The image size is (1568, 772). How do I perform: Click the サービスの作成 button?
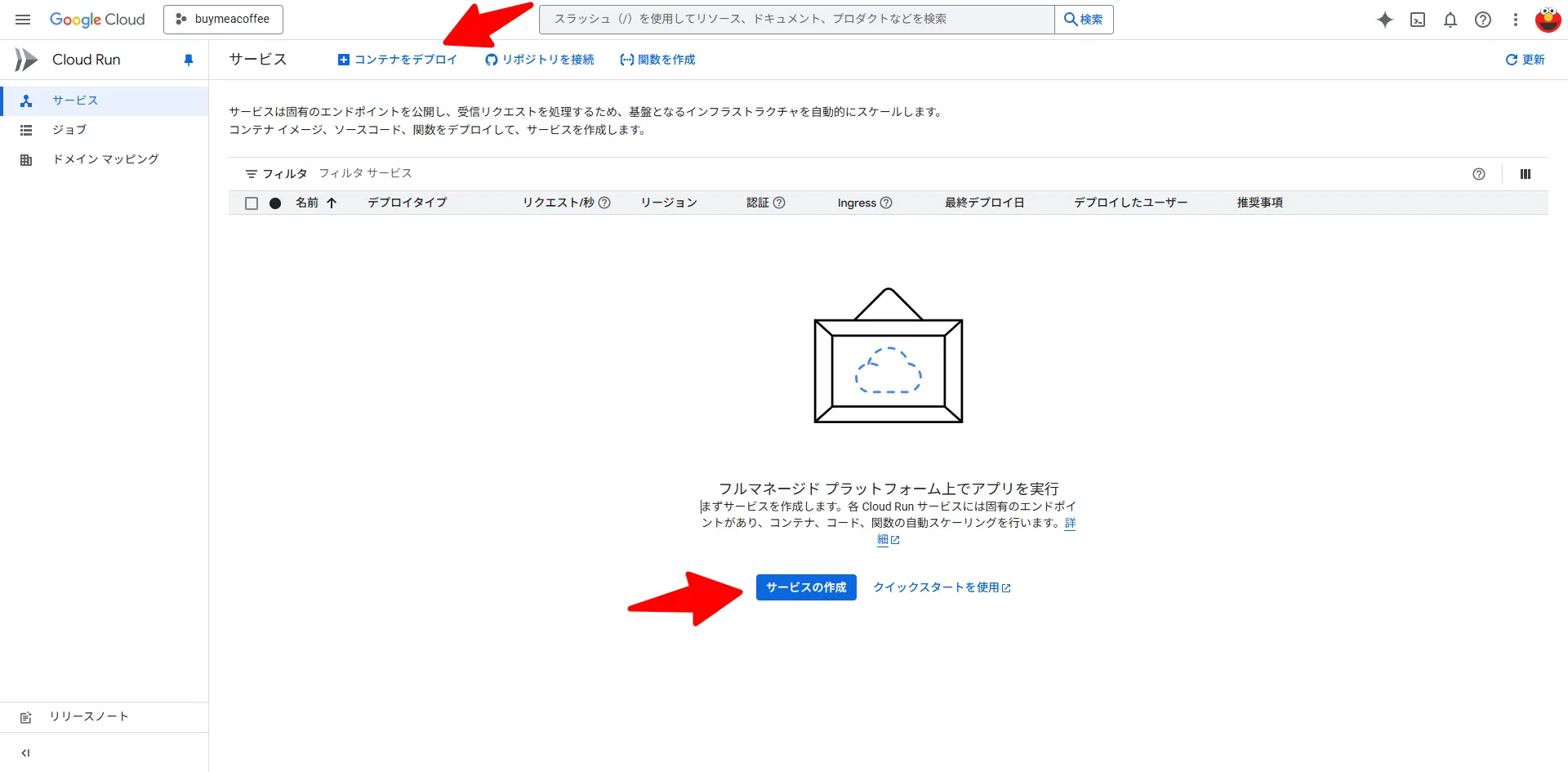(806, 587)
